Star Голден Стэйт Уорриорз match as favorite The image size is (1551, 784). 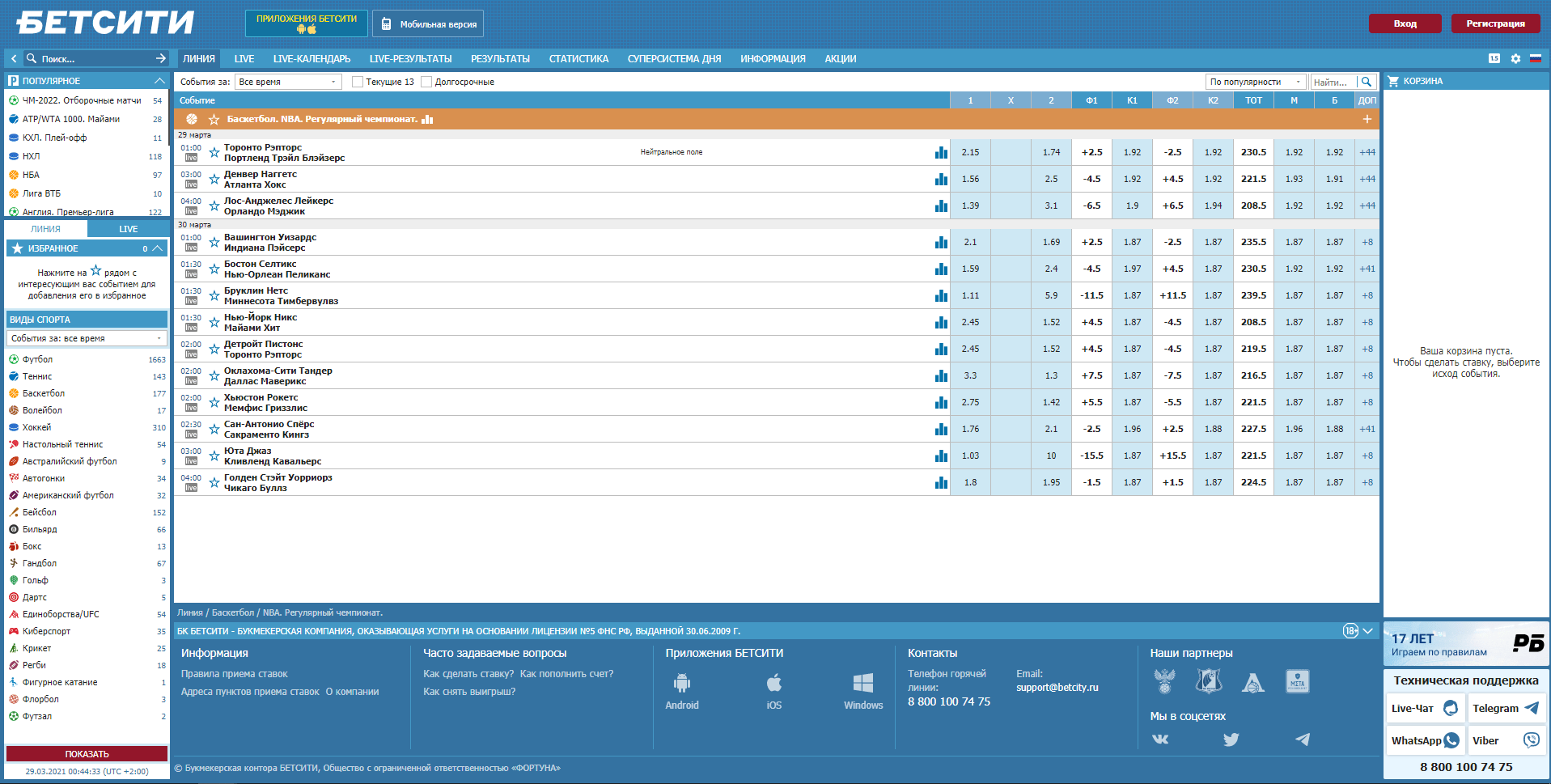point(214,482)
